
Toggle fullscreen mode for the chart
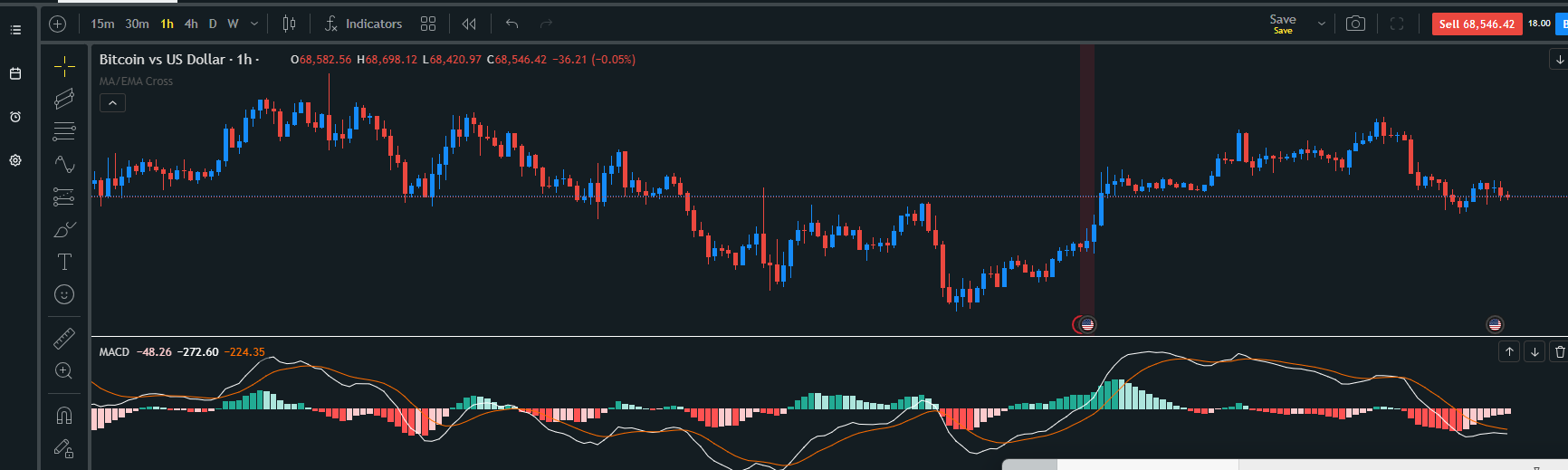pos(1397,24)
